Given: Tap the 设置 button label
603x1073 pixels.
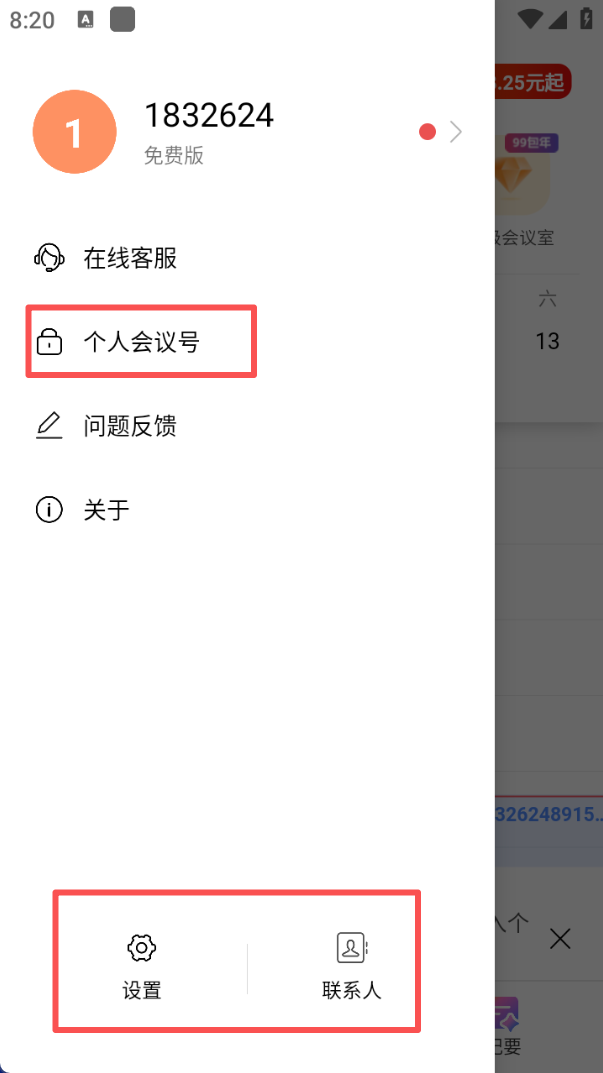Looking at the screenshot, I should coord(142,990).
